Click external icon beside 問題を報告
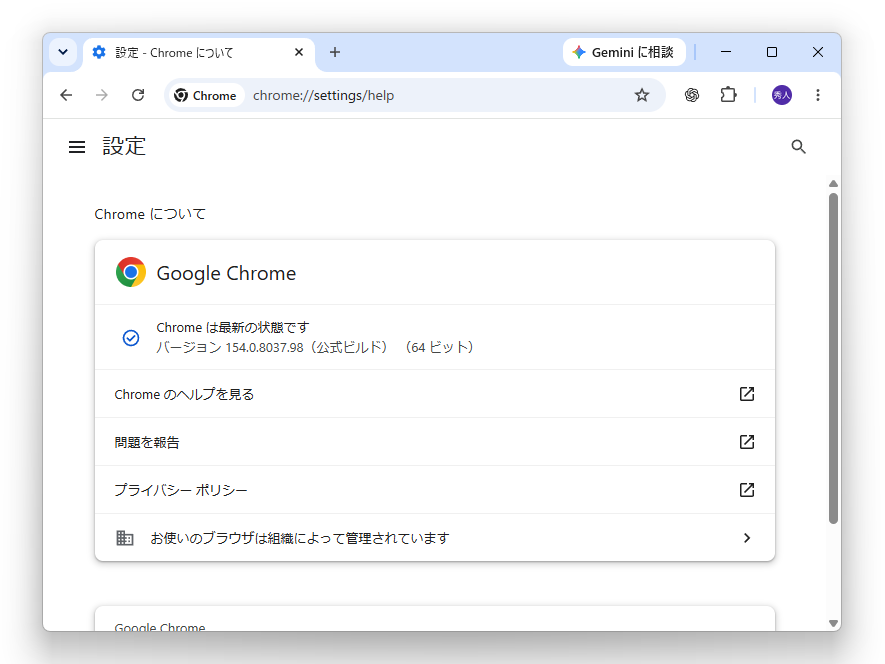This screenshot has width=885, height=664. [x=747, y=442]
